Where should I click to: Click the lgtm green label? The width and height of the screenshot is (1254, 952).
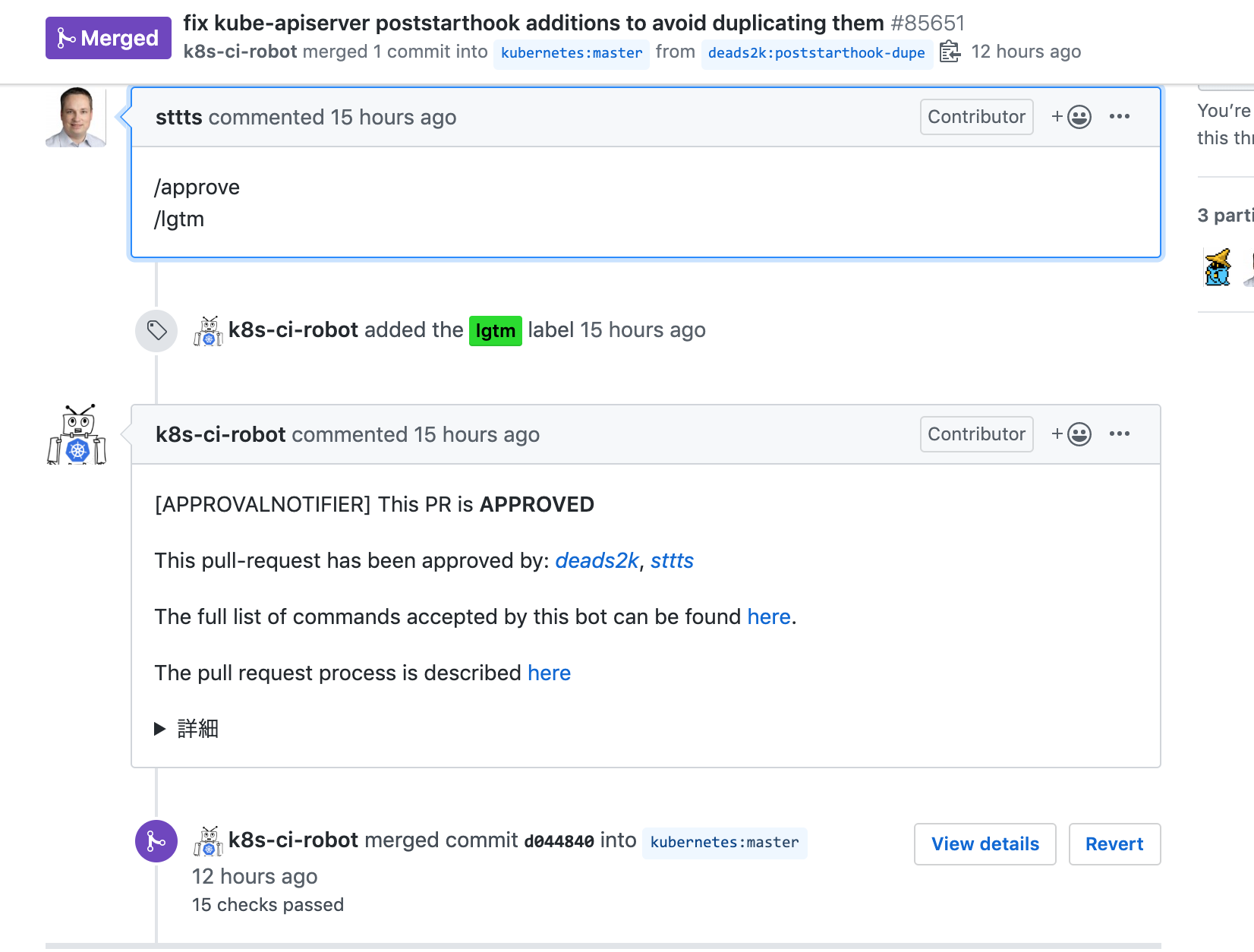(x=495, y=330)
